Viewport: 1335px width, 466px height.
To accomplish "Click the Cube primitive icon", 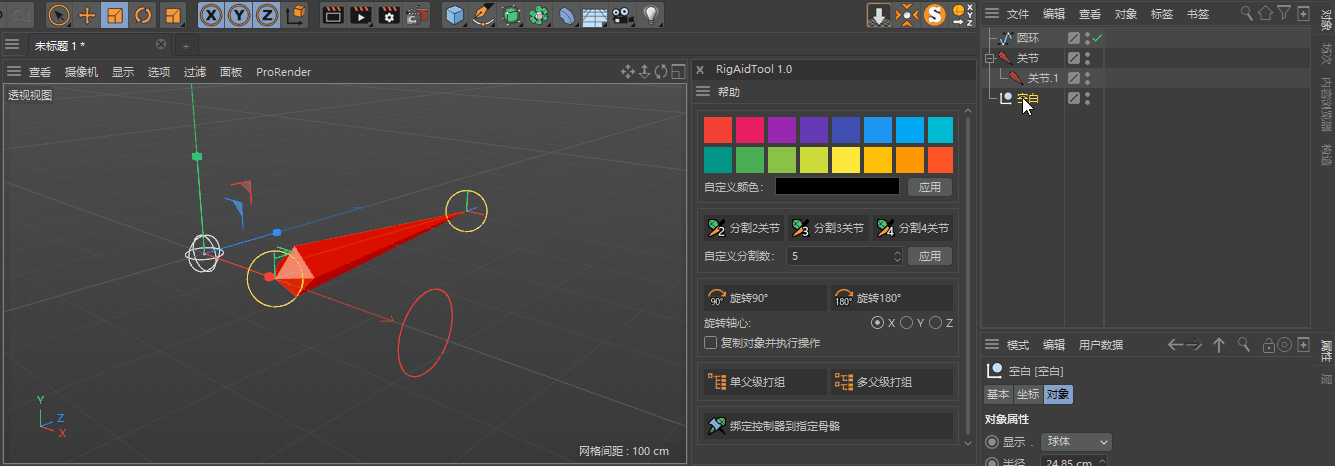I will point(455,15).
